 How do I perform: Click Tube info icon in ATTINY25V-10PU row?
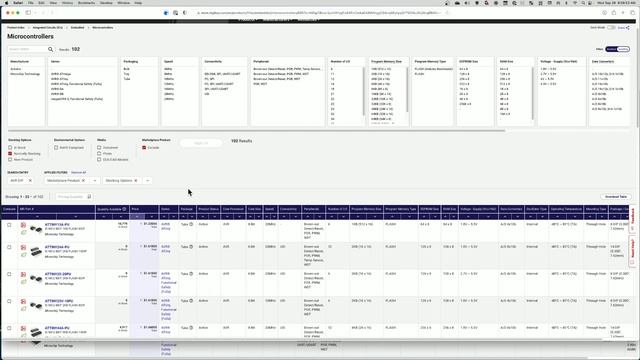[191, 301]
